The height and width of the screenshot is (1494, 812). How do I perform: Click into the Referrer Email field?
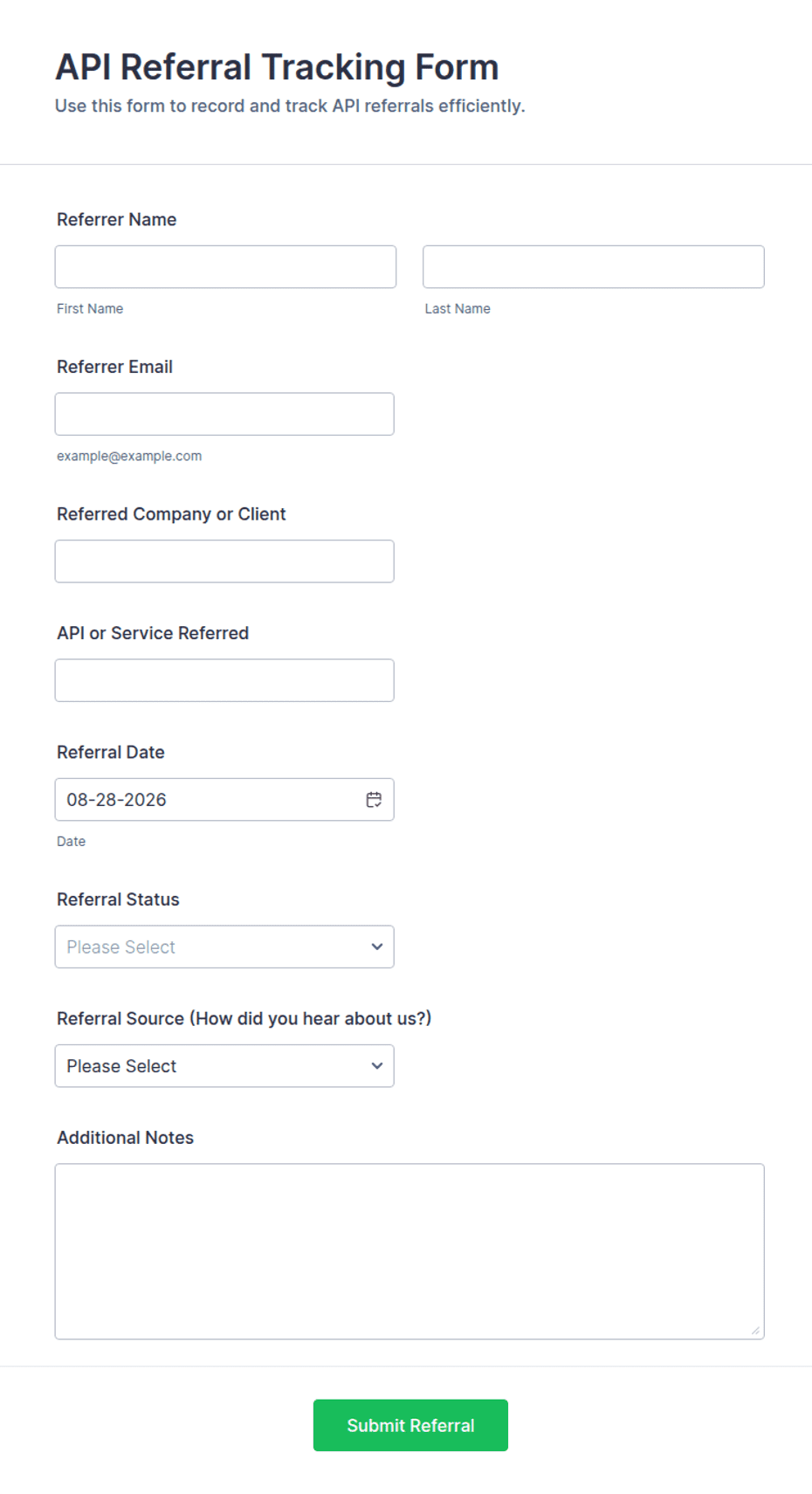[224, 414]
